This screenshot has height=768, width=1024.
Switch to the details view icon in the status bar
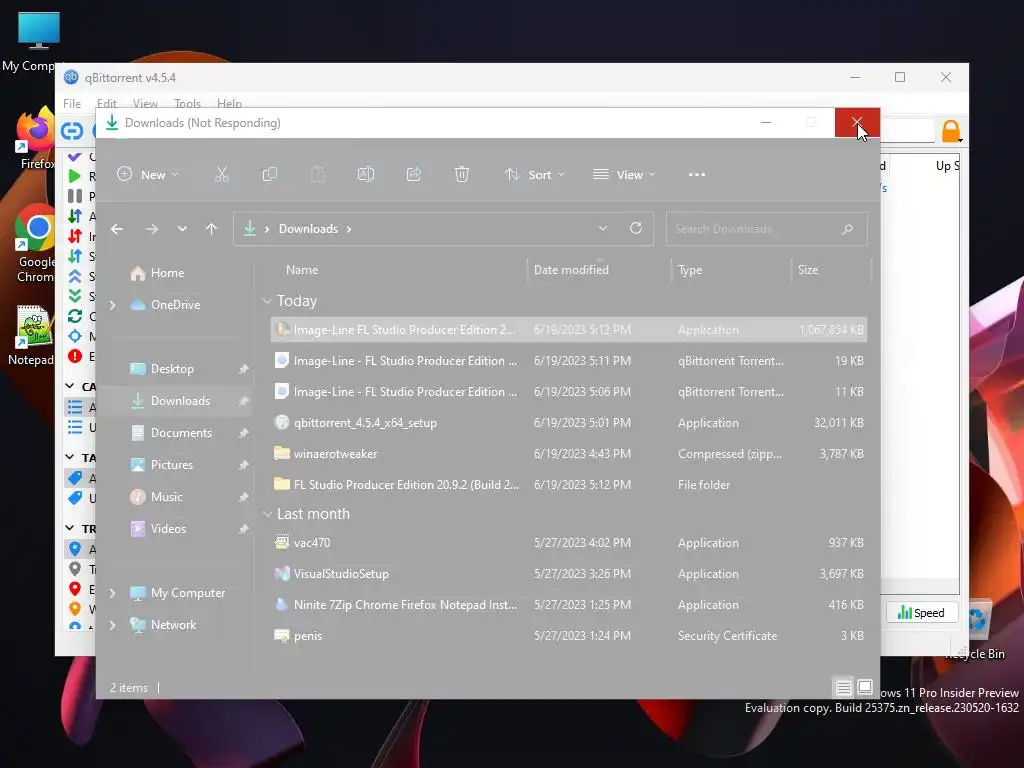pyautogui.click(x=843, y=687)
